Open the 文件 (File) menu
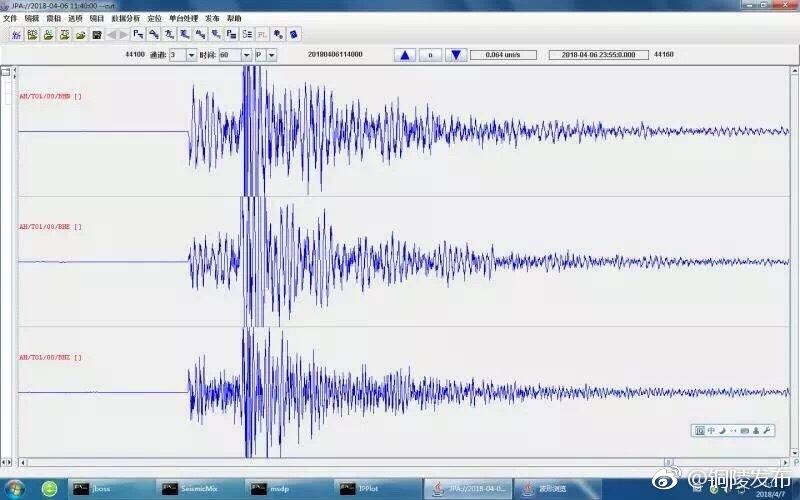Image resolution: width=800 pixels, height=500 pixels. (10, 18)
